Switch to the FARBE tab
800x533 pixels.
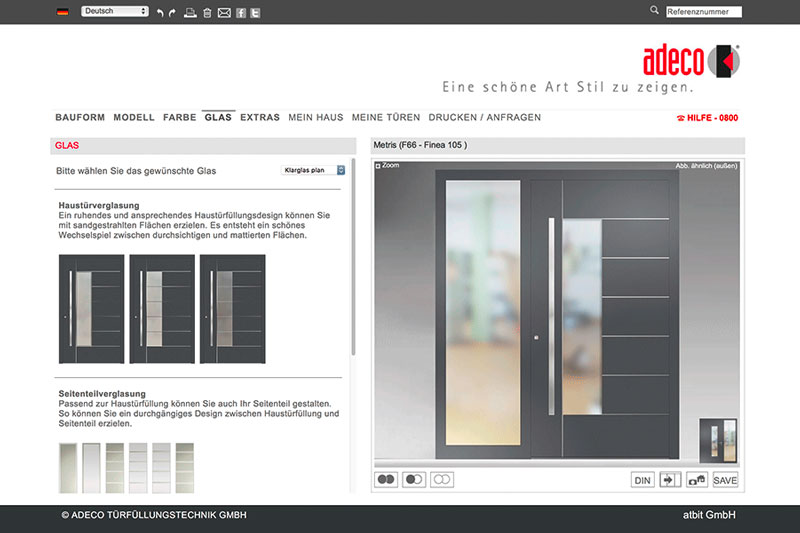pyautogui.click(x=179, y=117)
